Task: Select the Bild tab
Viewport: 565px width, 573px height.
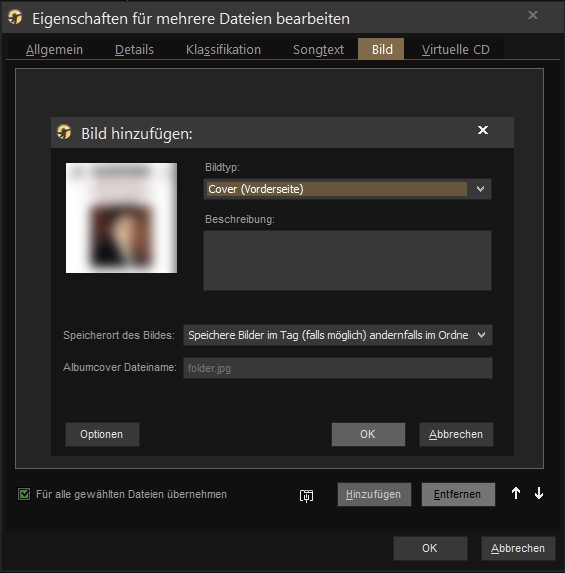Action: coord(381,49)
